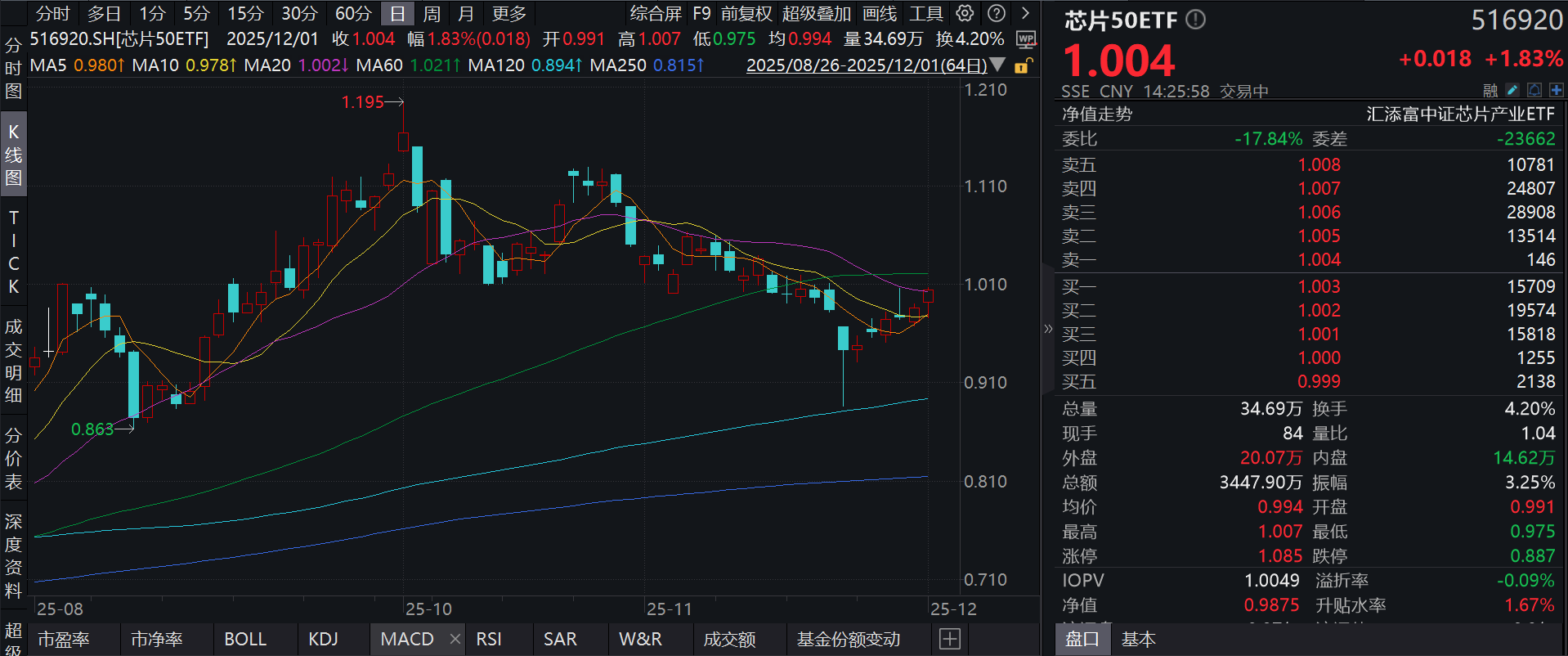Open the date range dropdown arrow
This screenshot has width=1568, height=656.
pyautogui.click(x=997, y=65)
